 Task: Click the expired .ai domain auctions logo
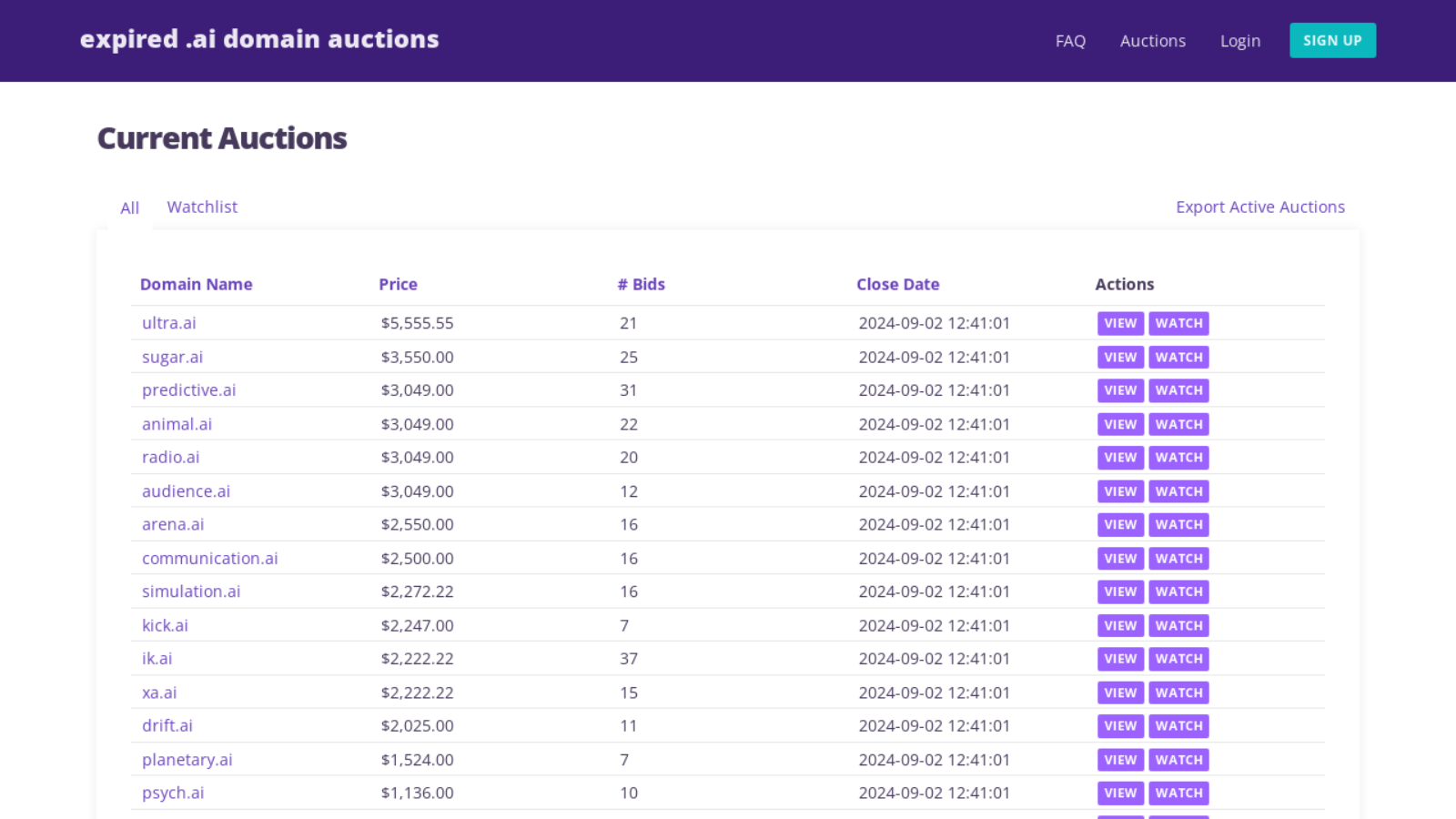(x=259, y=39)
